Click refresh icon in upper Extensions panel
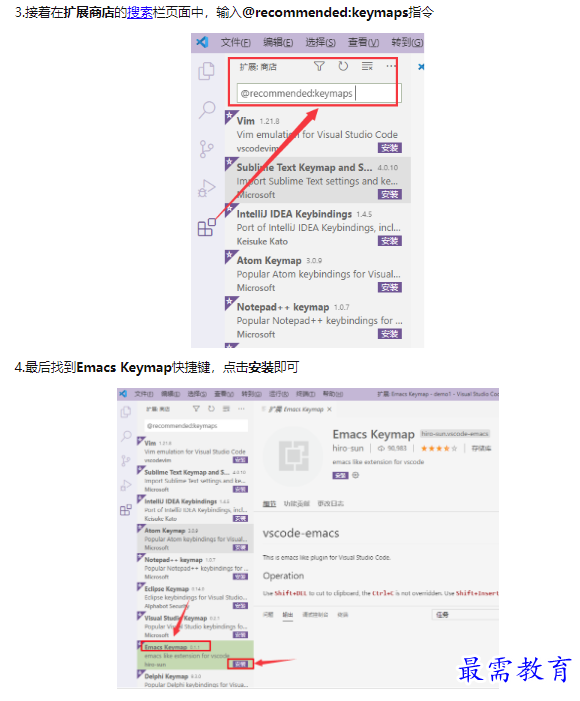 pyautogui.click(x=343, y=66)
